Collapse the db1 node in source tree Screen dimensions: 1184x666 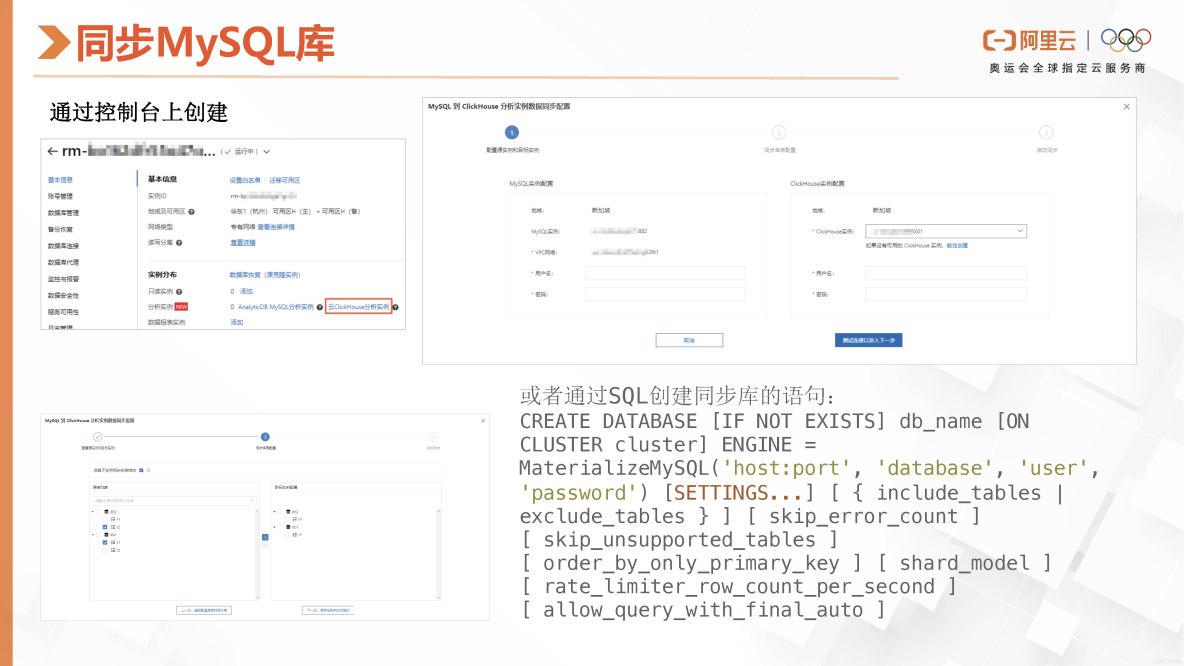click(93, 535)
